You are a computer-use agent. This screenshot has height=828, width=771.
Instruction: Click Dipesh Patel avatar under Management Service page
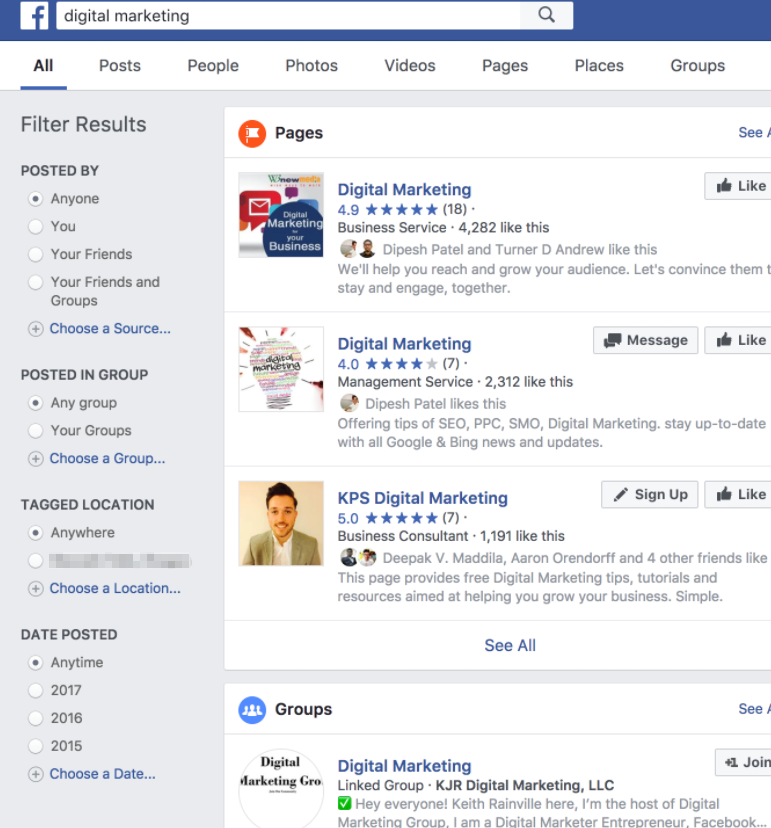coord(349,403)
